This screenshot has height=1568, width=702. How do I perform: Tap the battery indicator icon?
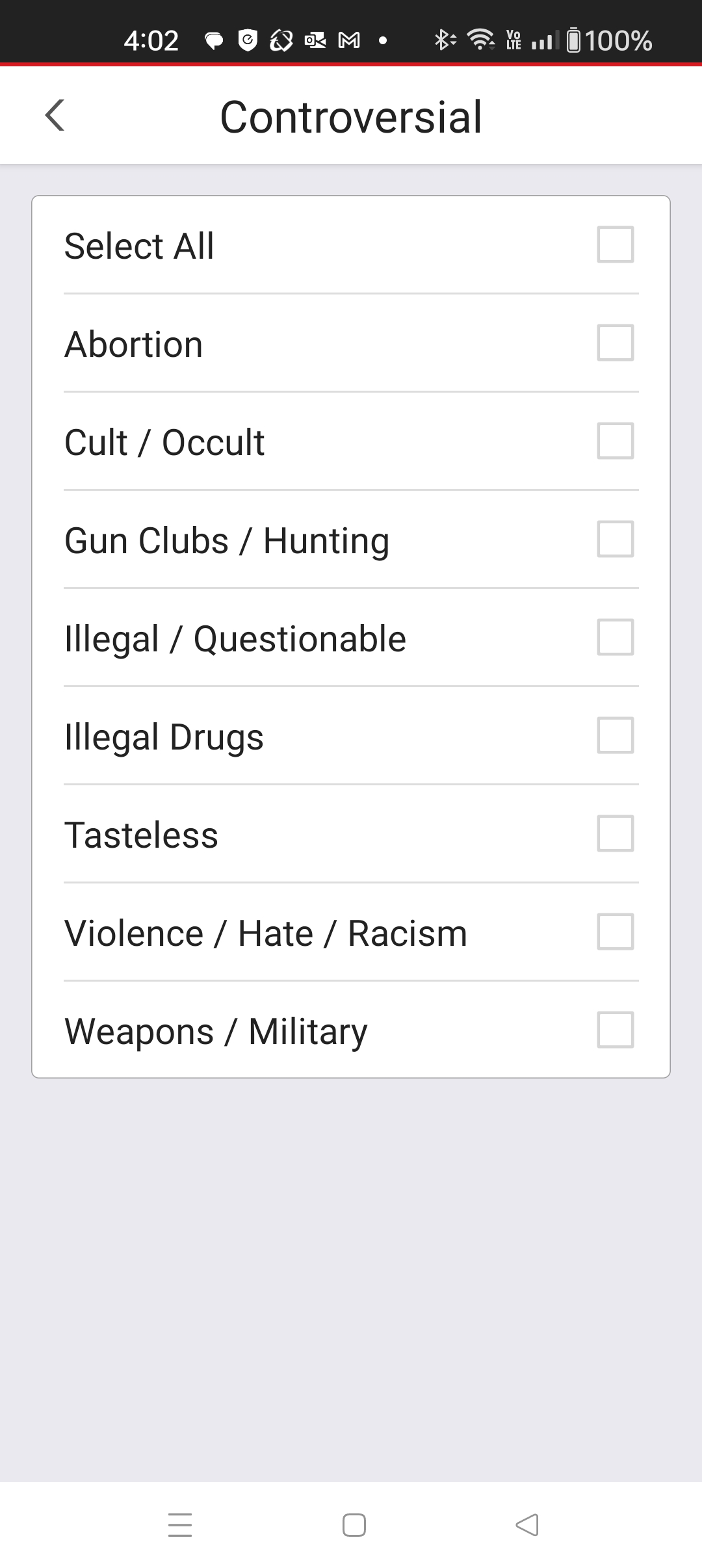[x=574, y=40]
